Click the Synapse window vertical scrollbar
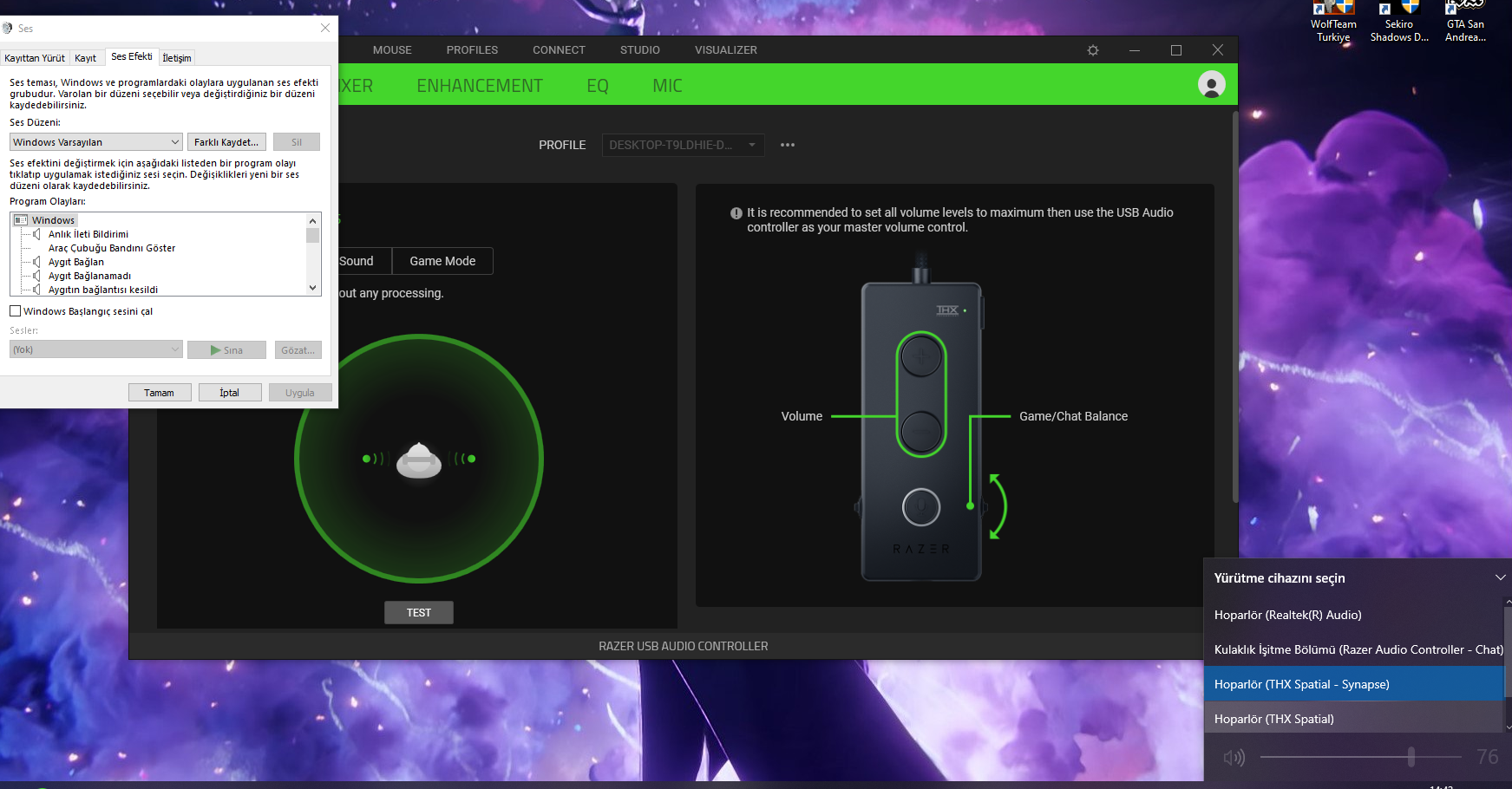The image size is (1512, 789). (1235, 306)
